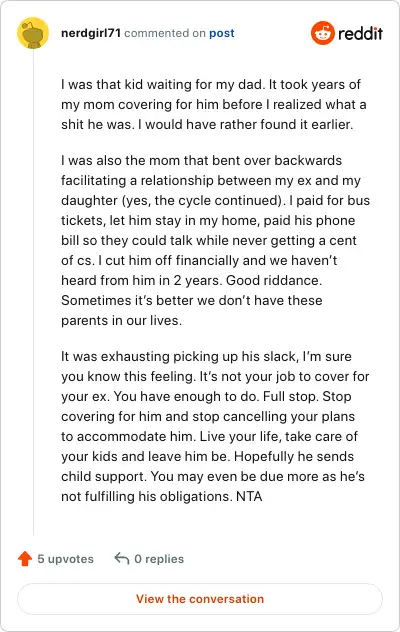Click the "Good riddance." sentence
The height and width of the screenshot is (632, 400).
[x=274, y=281]
